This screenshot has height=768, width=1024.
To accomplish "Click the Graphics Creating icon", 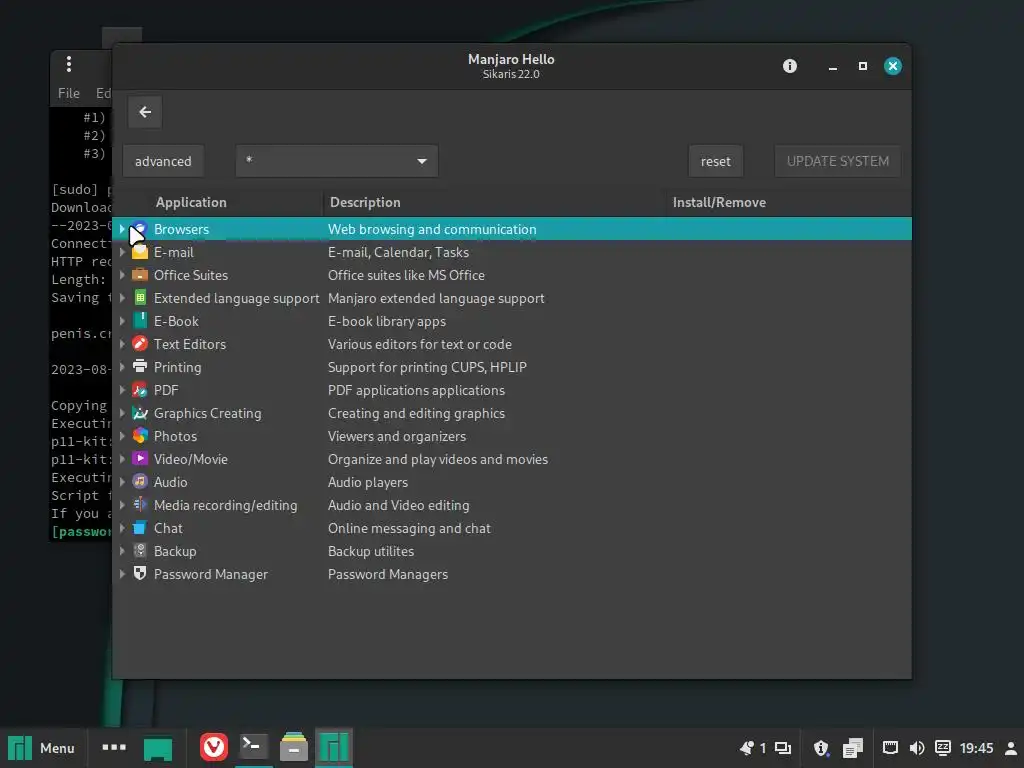I will 140,413.
